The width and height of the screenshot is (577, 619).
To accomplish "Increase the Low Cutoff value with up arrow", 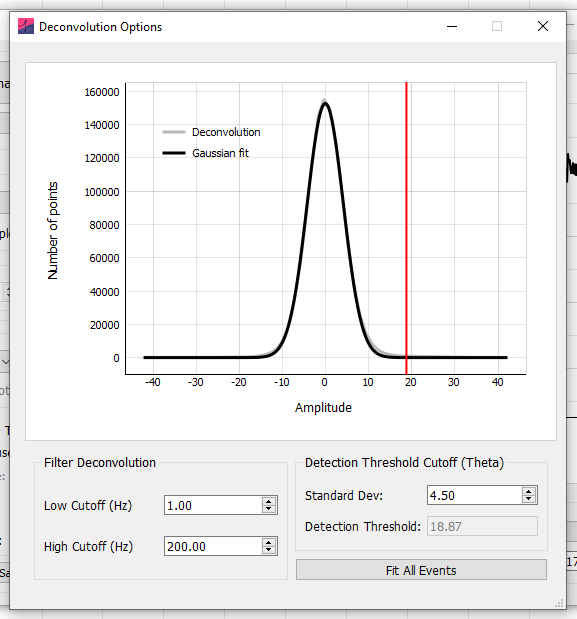I will (x=269, y=501).
